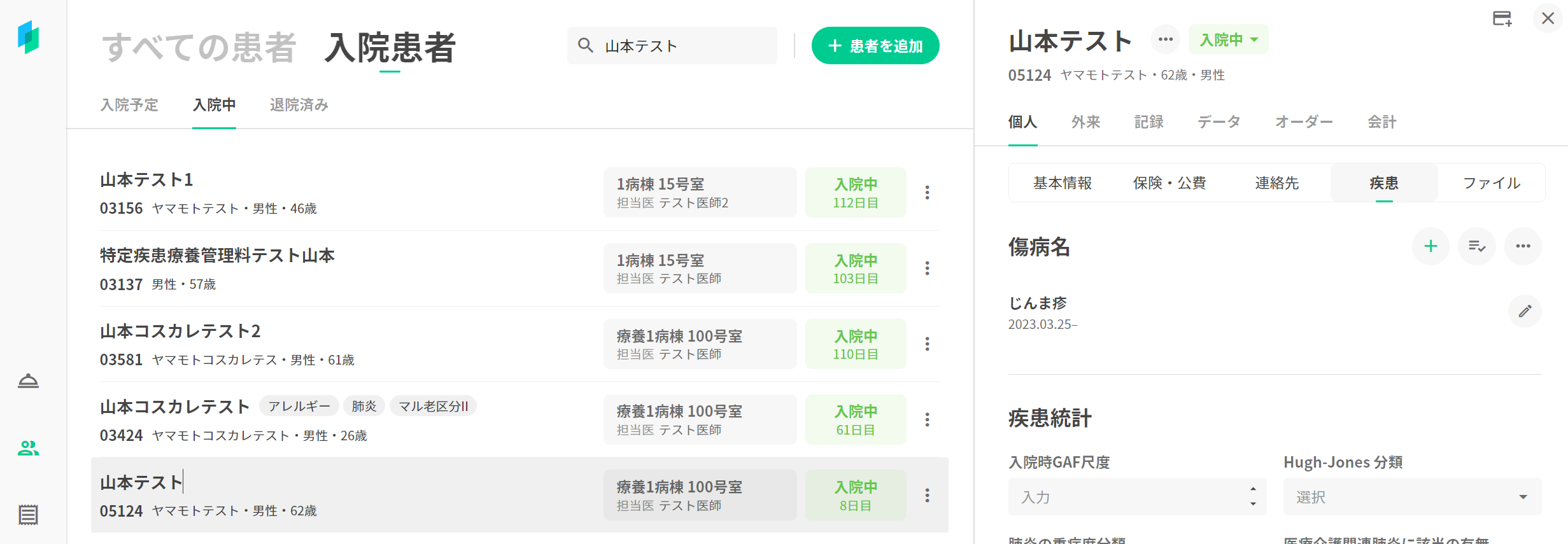Viewport: 1568px width, 544px height.
Task: Open the ellipsis menu next to patient name
Action: pos(1165,39)
